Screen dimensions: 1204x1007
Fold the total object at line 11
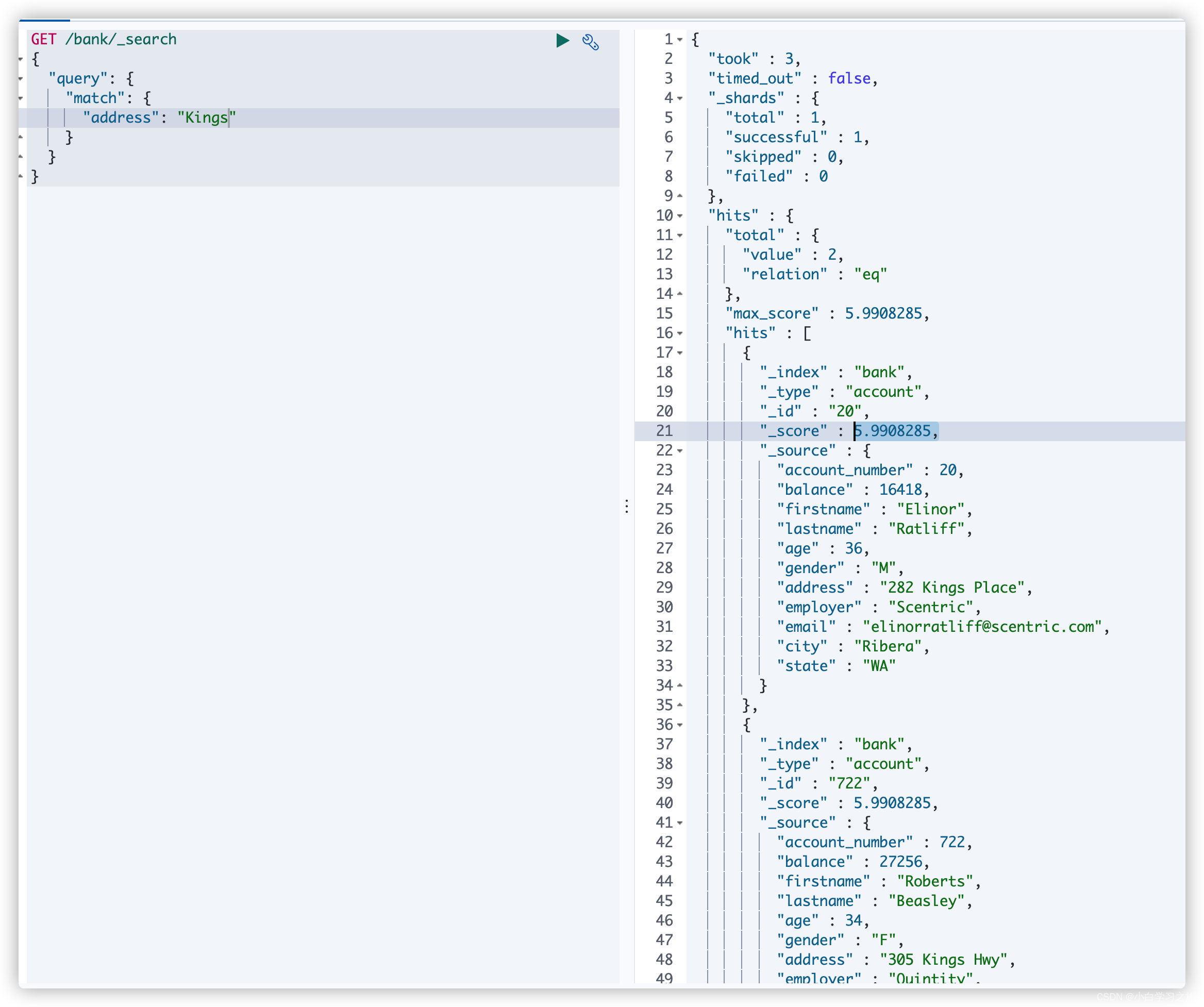click(x=680, y=236)
